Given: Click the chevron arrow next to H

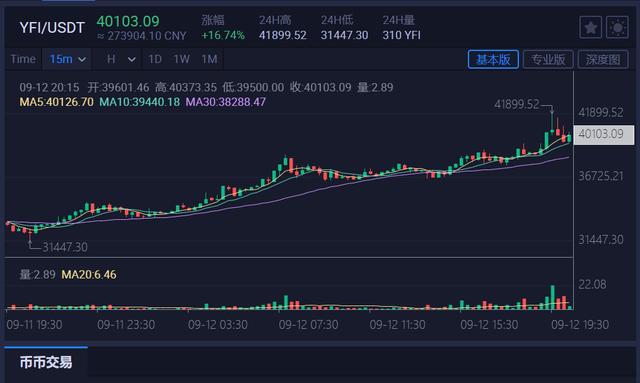Looking at the screenshot, I should [131, 60].
